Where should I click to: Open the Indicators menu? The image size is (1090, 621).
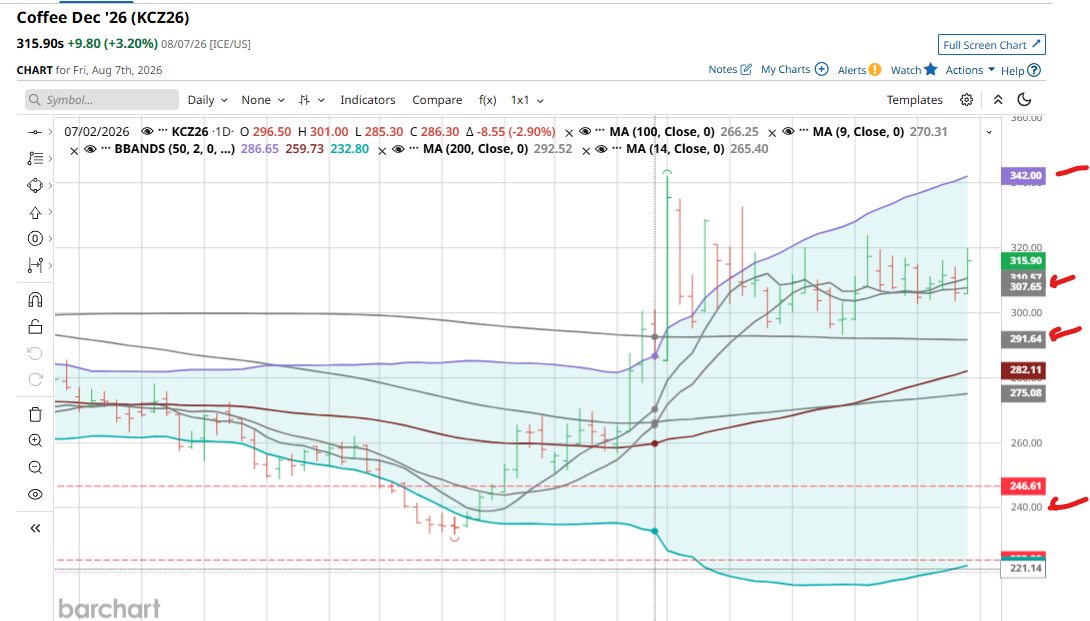pos(368,99)
